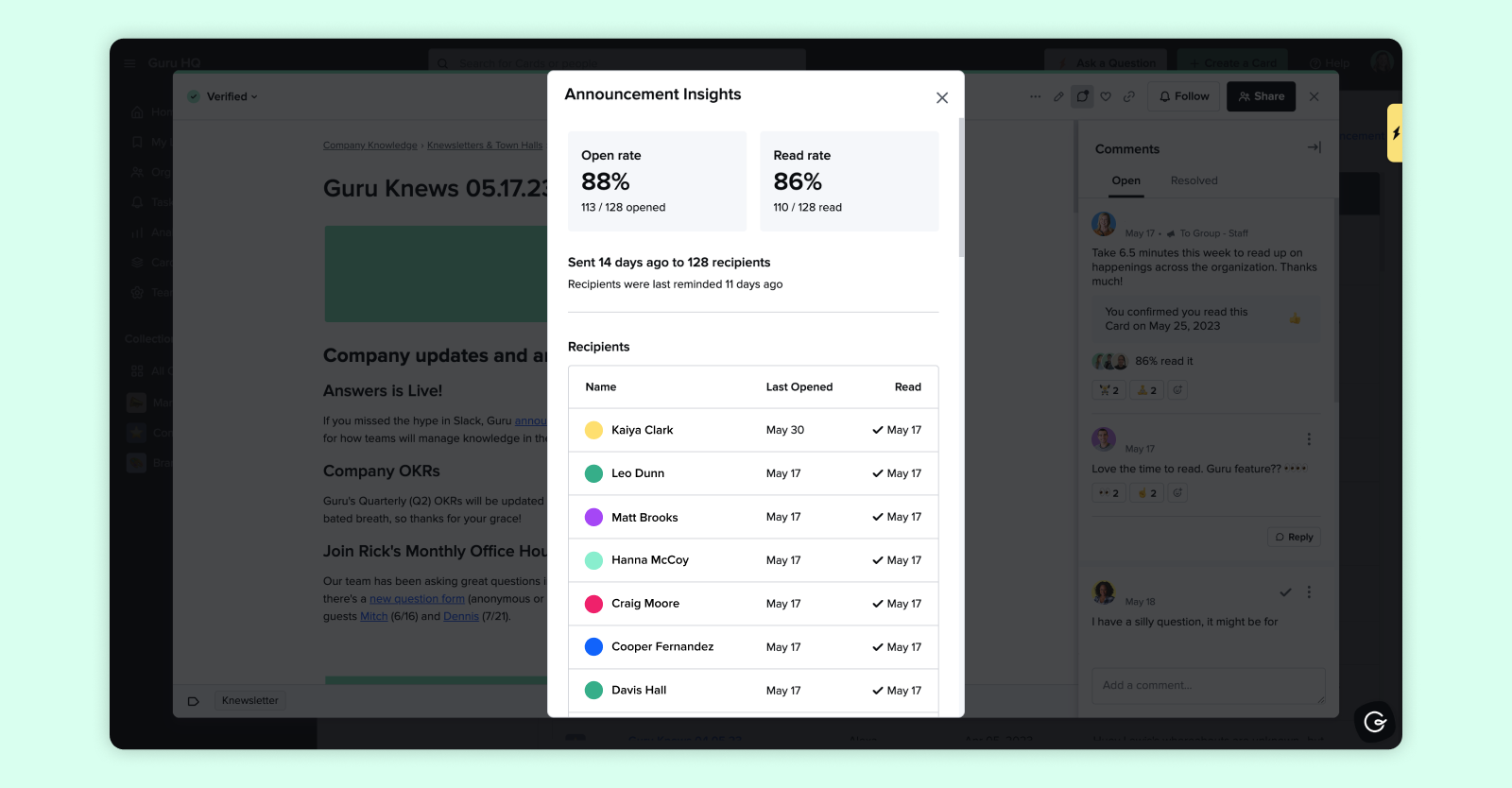The width and height of the screenshot is (1512, 788).
Task: Open the card's more options ellipsis menu
Action: click(x=1035, y=96)
